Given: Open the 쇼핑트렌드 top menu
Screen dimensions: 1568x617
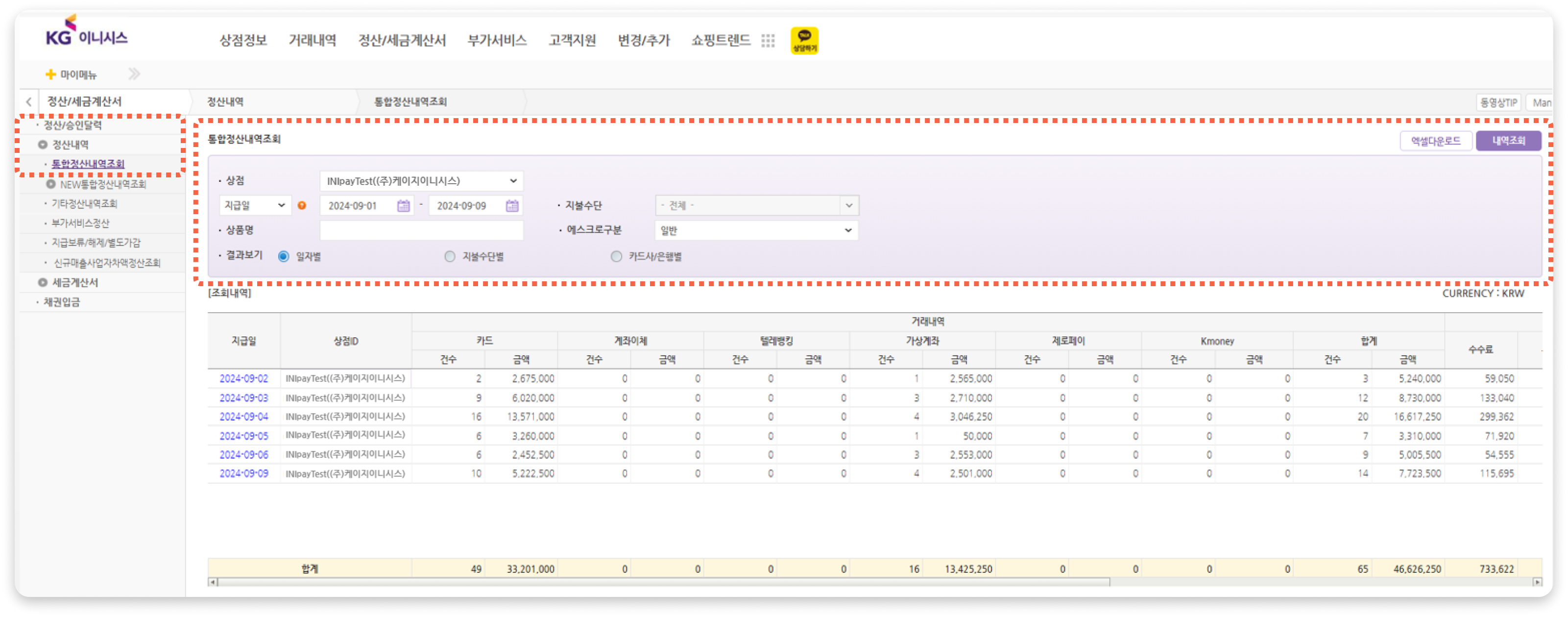Looking at the screenshot, I should point(721,40).
